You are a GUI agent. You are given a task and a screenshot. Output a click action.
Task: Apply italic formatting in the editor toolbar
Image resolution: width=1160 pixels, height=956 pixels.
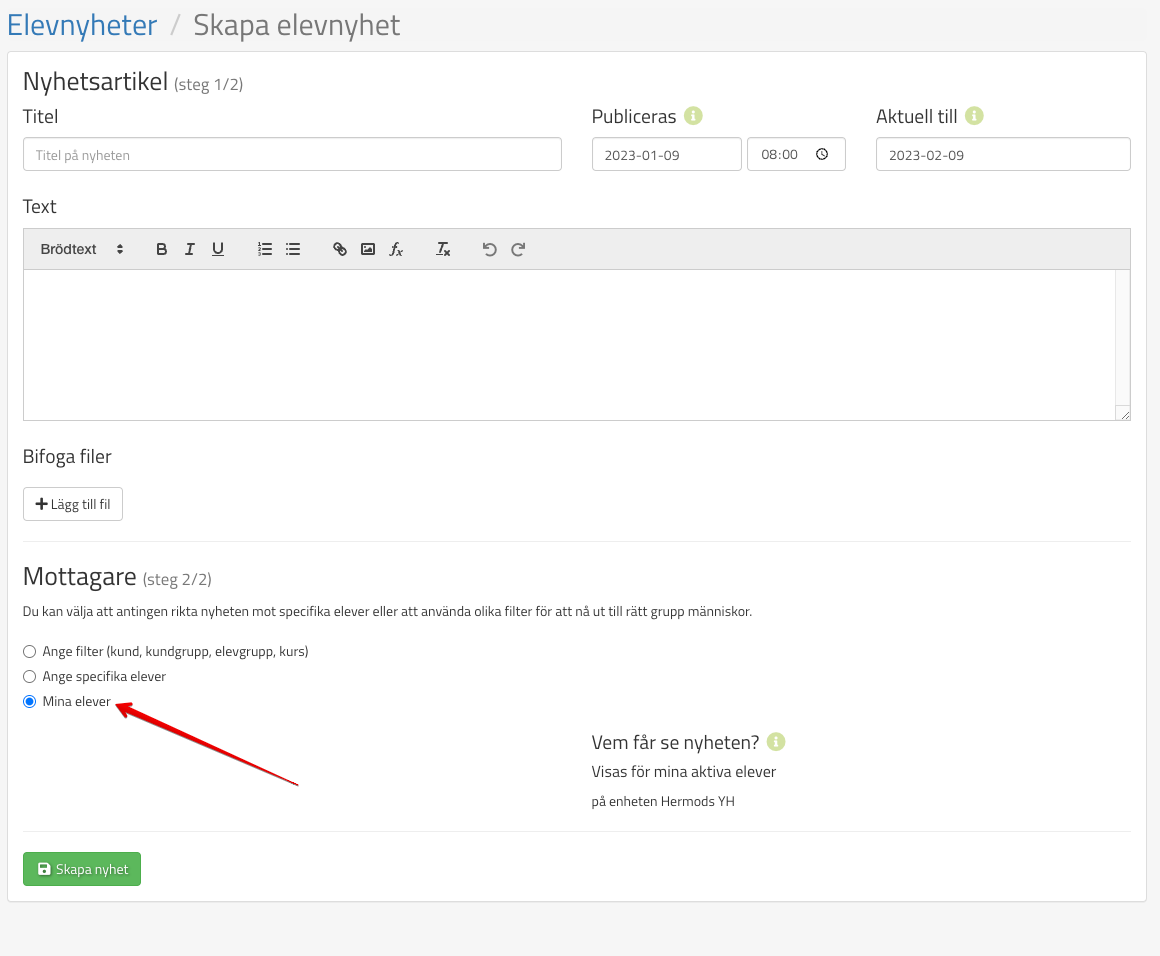pyautogui.click(x=190, y=249)
